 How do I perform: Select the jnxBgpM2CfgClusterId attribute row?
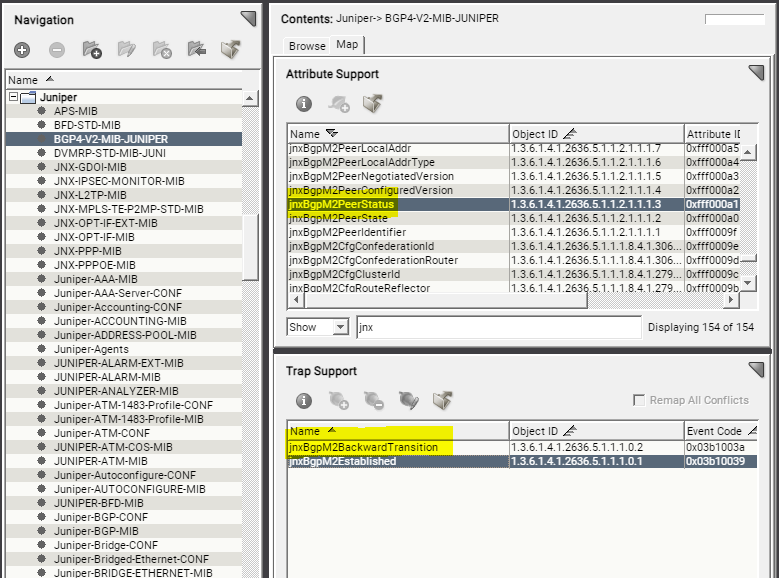click(513, 274)
